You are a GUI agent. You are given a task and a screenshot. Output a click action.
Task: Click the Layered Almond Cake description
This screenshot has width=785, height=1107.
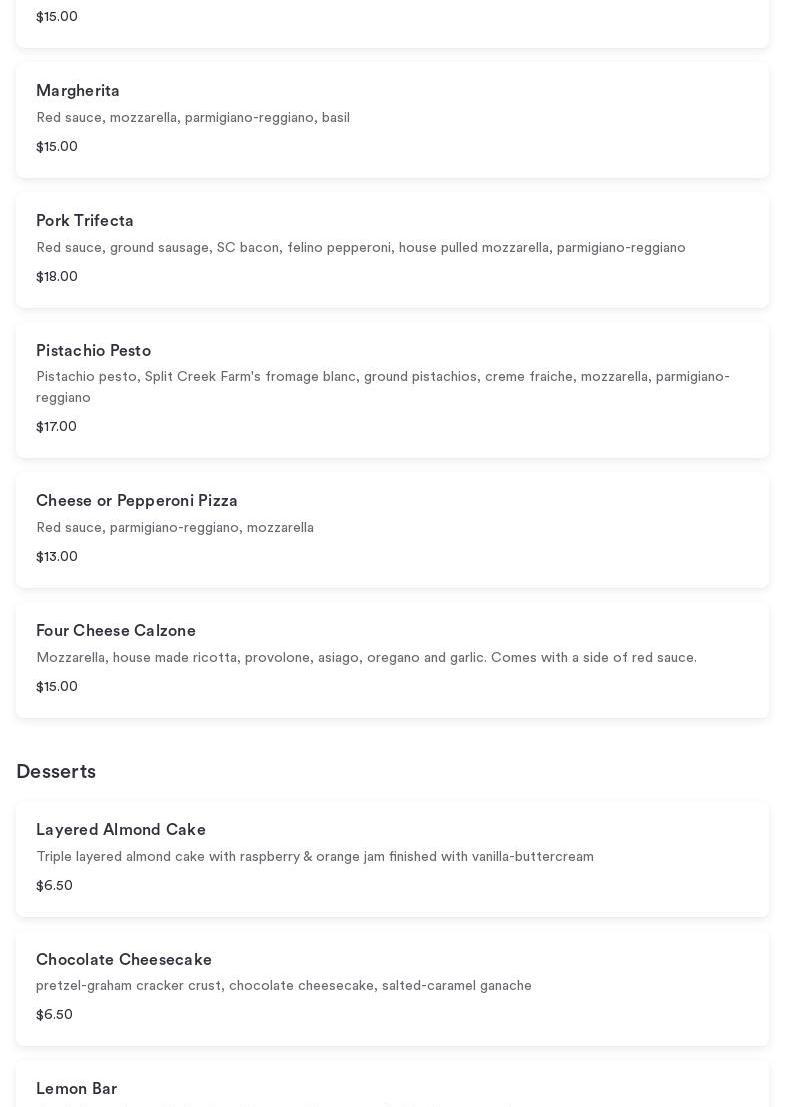(315, 857)
